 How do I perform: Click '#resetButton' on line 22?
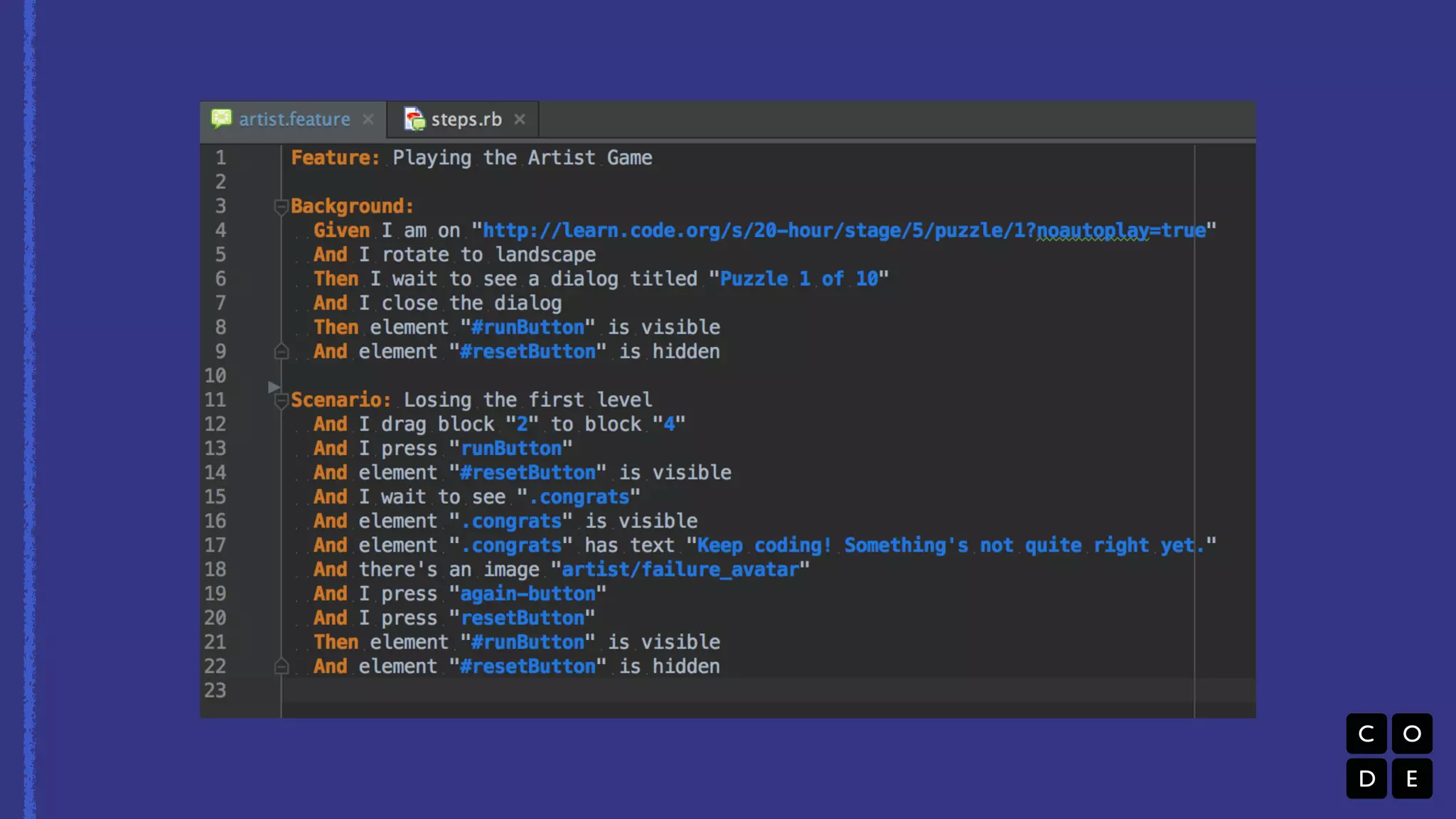(528, 666)
